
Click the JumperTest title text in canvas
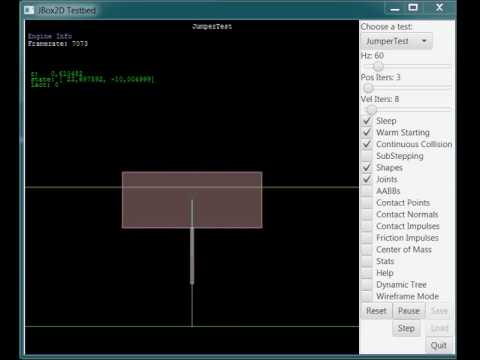pos(212,27)
